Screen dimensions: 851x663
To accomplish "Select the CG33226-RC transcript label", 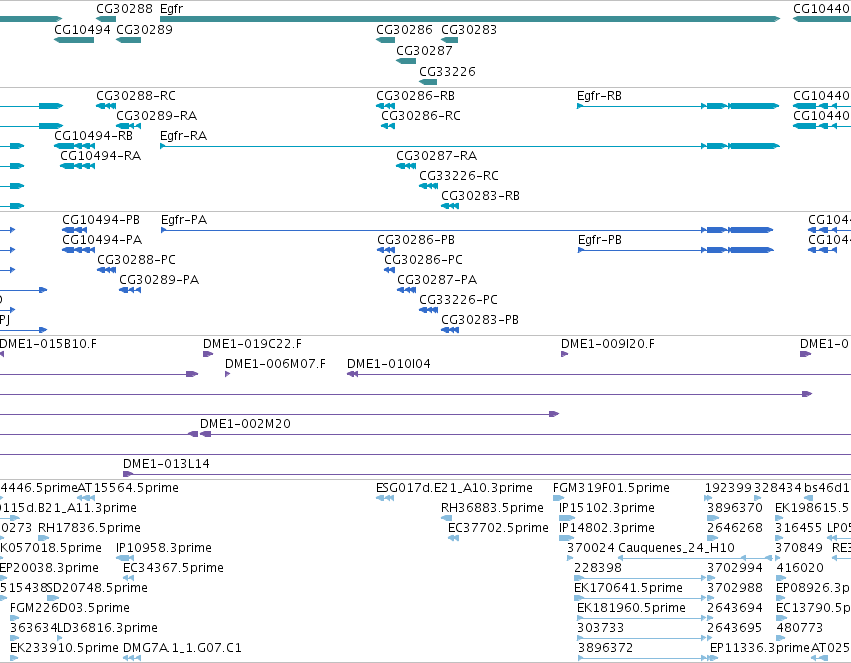I will (x=459, y=176).
